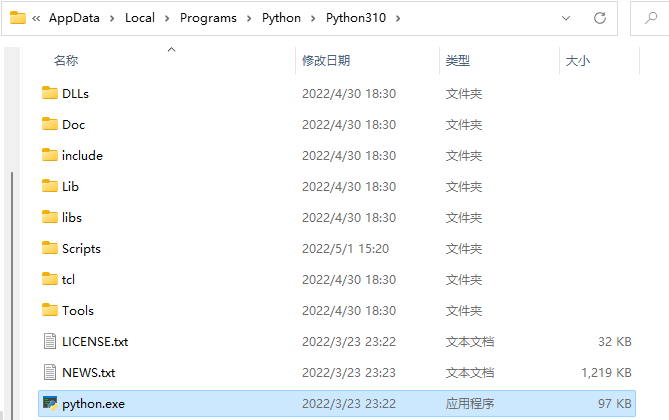This screenshot has width=669, height=420.
Task: Select the Doc folder icon
Action: pyautogui.click(x=50, y=124)
